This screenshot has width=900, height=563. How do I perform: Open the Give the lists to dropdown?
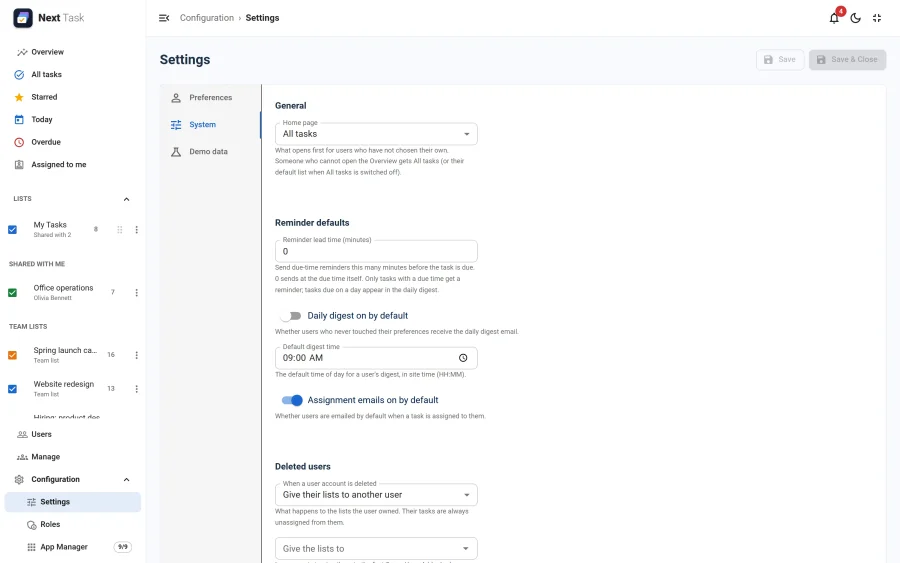click(x=376, y=549)
